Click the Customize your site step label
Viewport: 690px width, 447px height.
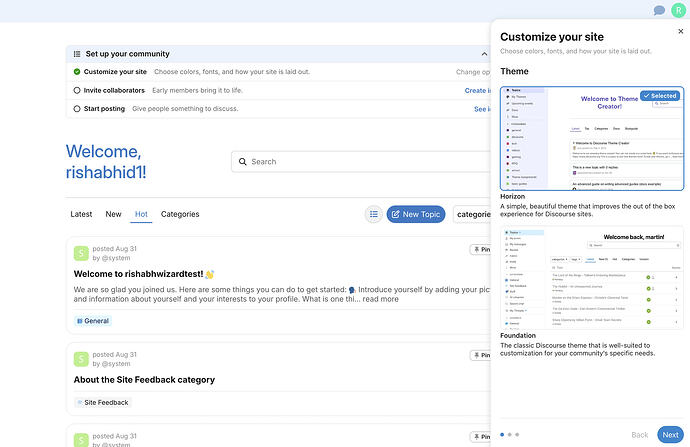[x=115, y=72]
